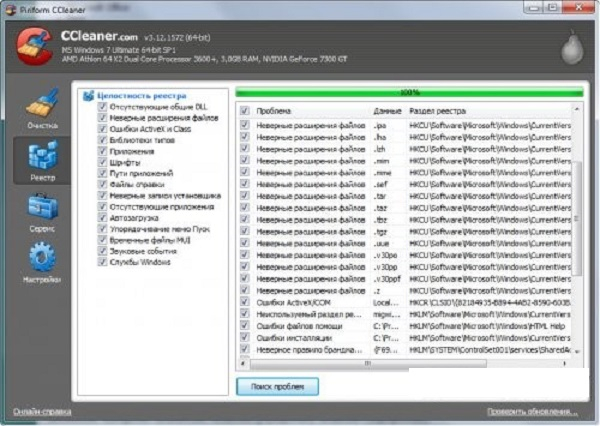Click the Целостность реестра heading text
Viewport: 600px width, 426px height.
142,96
